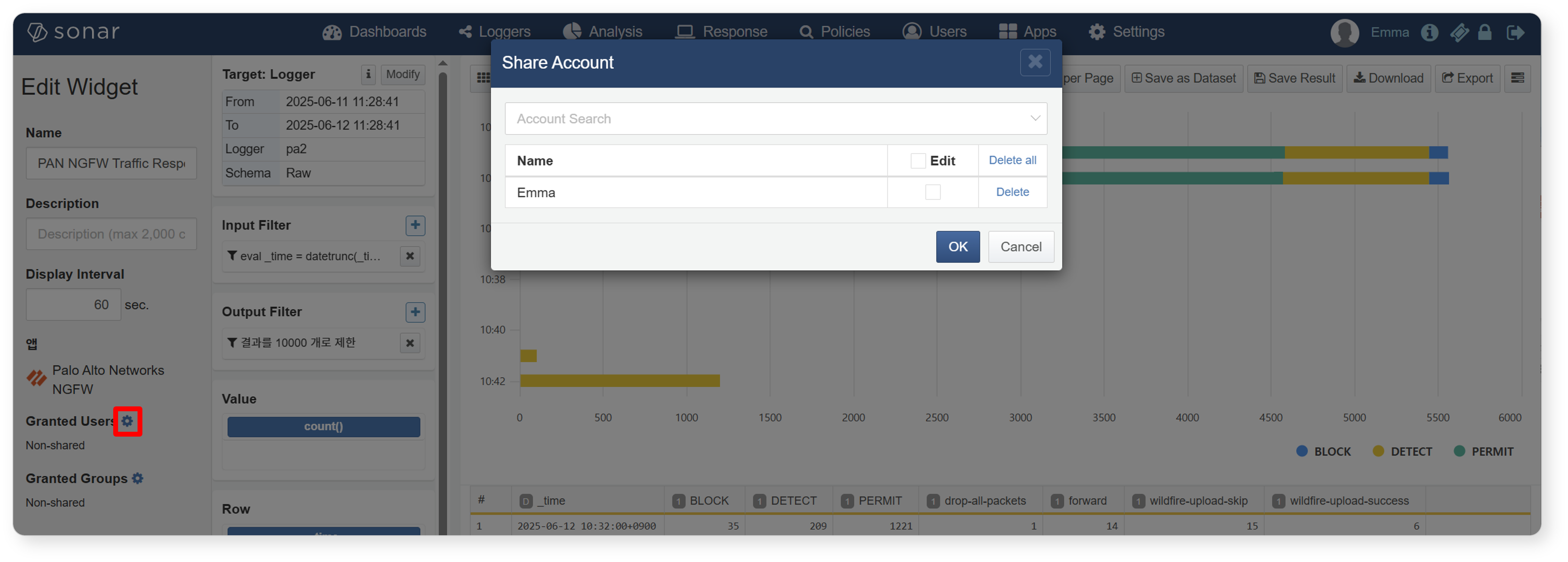Add an Input Filter with plus

(415, 225)
